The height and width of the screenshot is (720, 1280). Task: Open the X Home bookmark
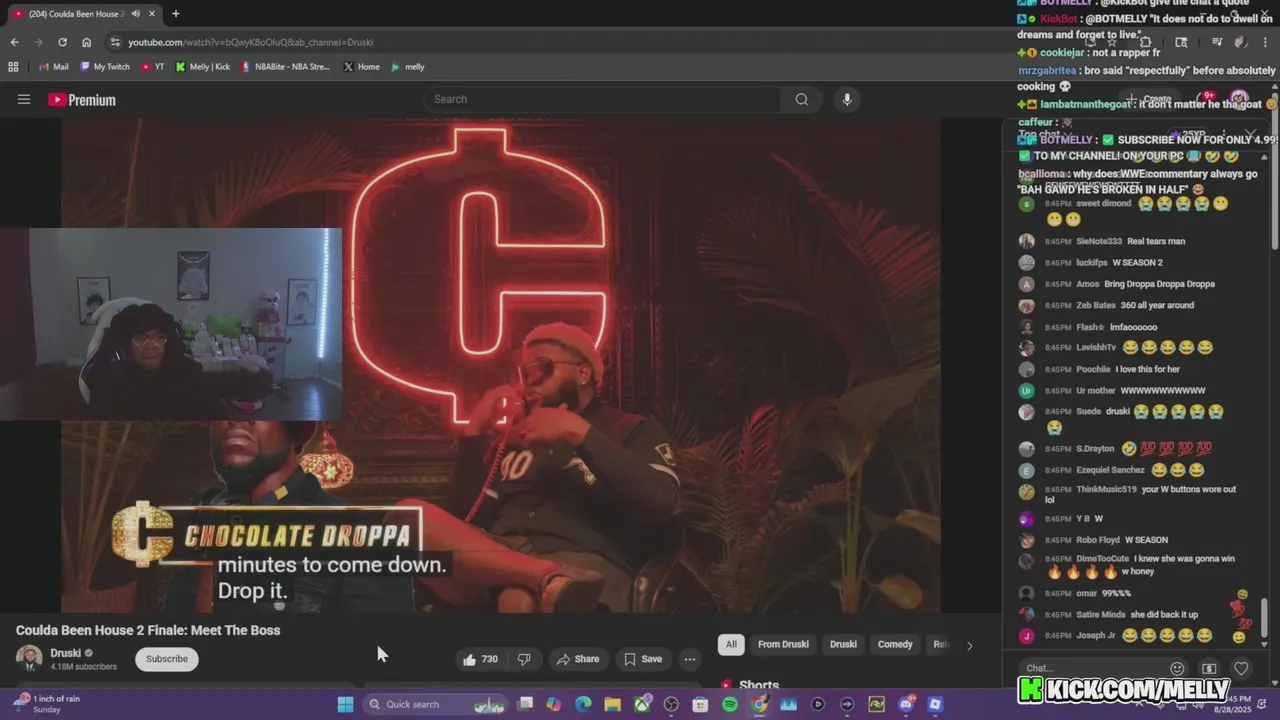coord(361,67)
